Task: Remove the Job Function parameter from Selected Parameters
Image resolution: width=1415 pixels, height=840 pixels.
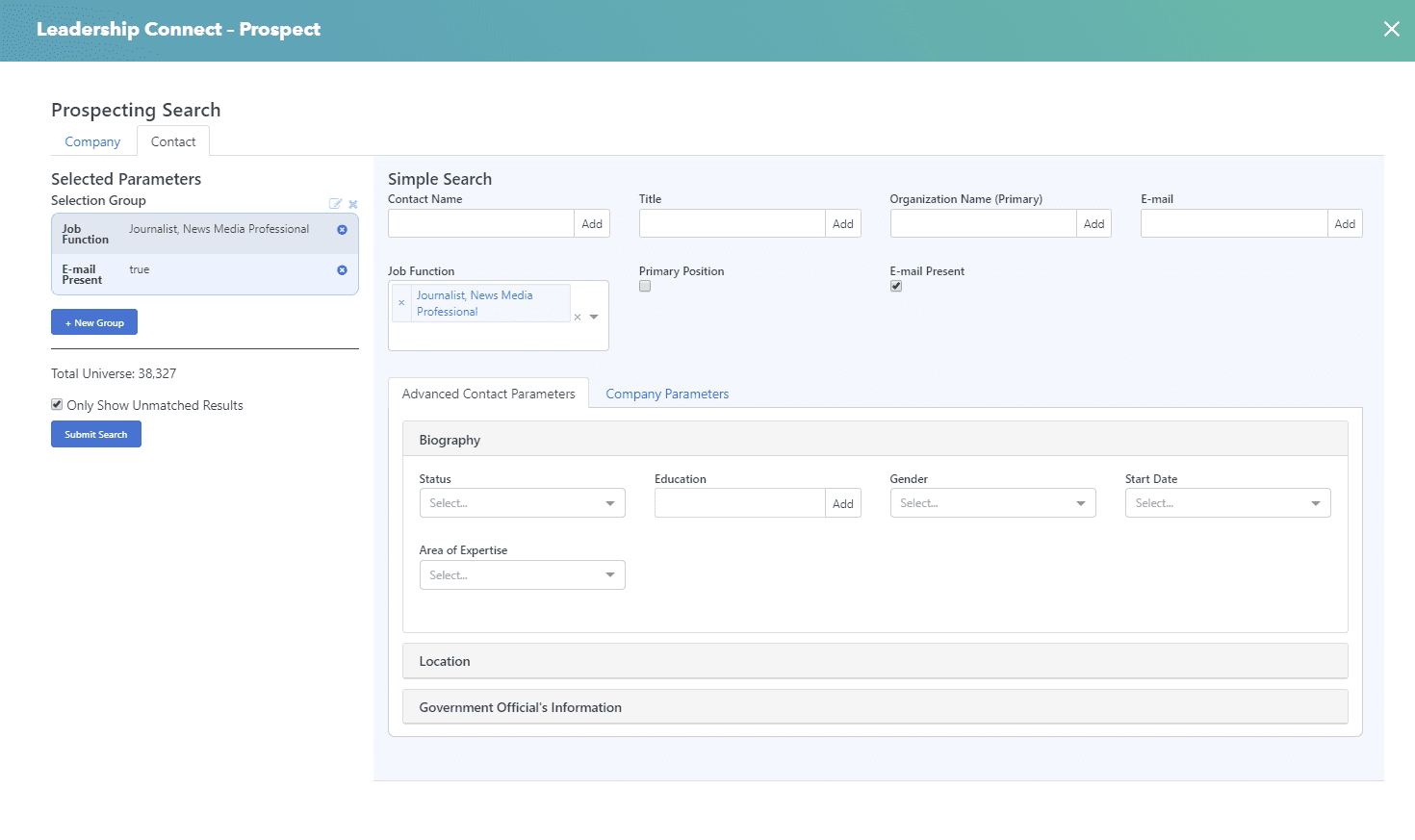Action: click(x=342, y=230)
